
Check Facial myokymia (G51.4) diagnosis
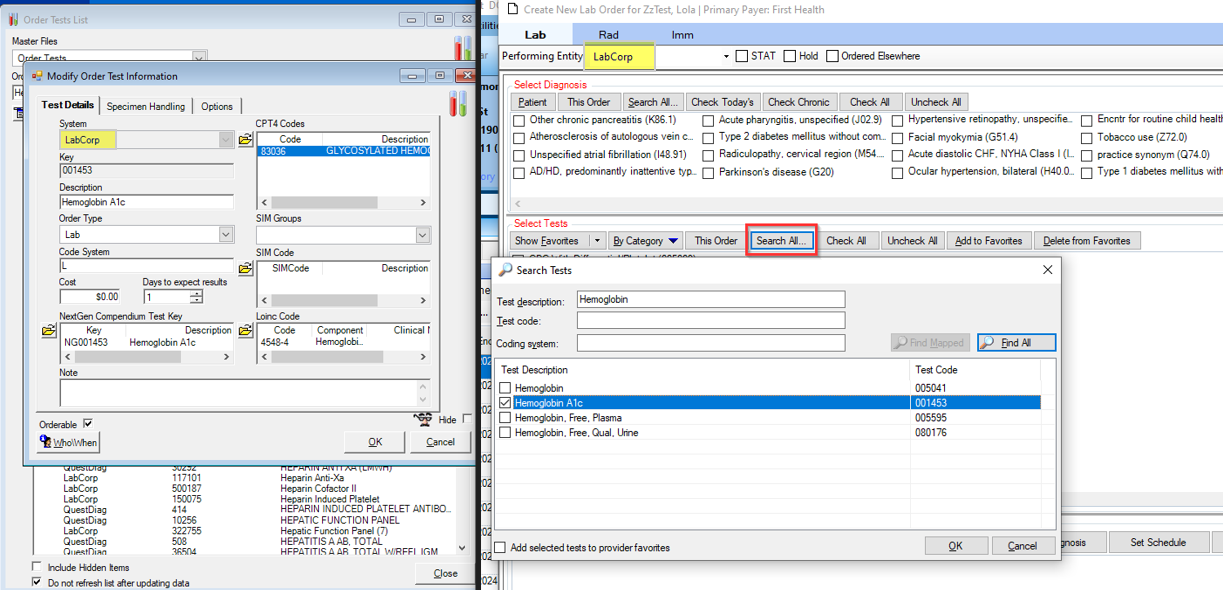(x=897, y=138)
